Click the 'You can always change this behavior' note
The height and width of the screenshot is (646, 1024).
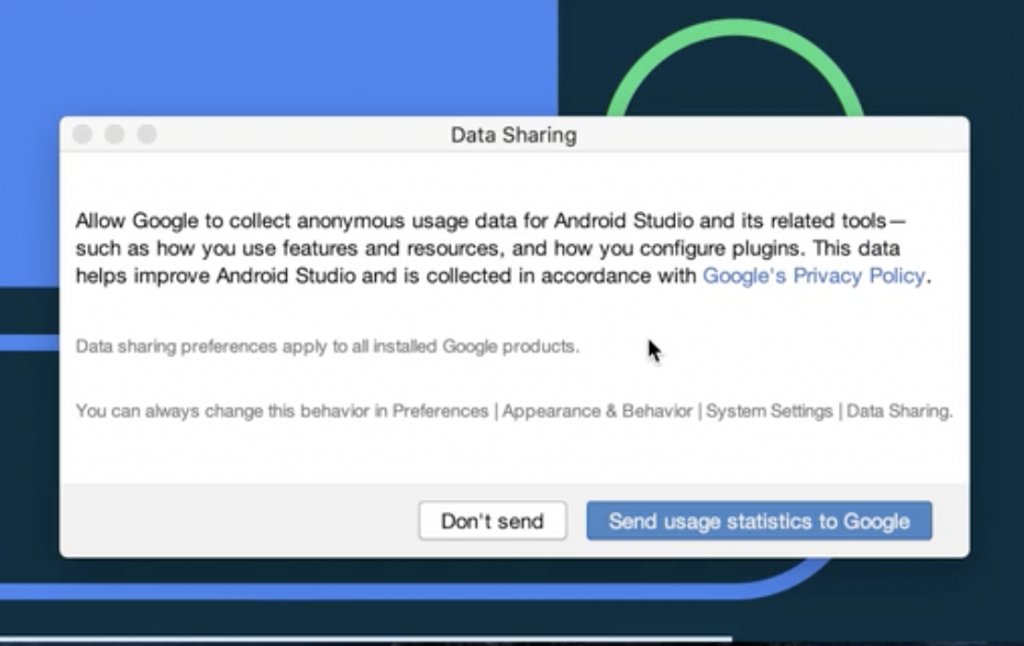click(x=514, y=411)
